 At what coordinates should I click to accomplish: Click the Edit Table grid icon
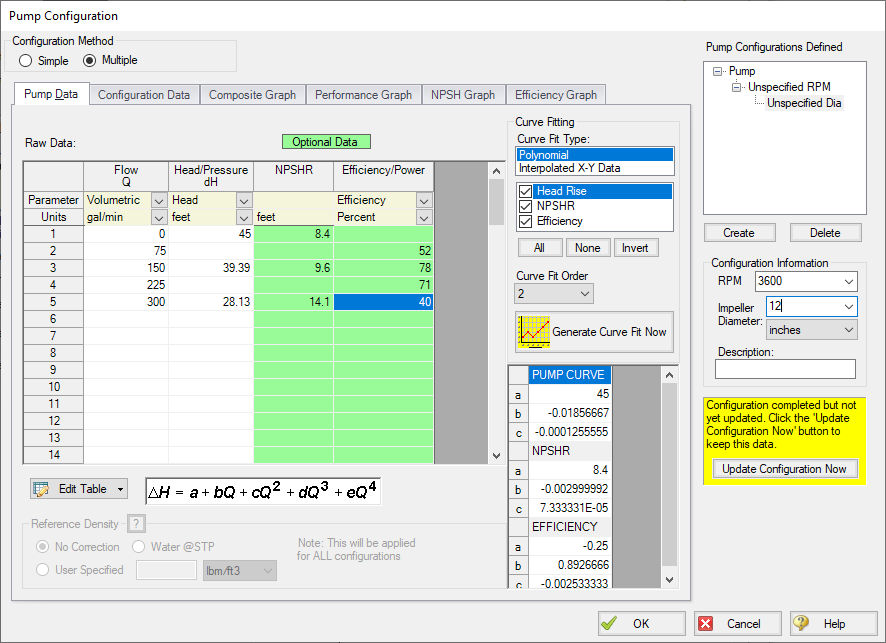[x=42, y=489]
